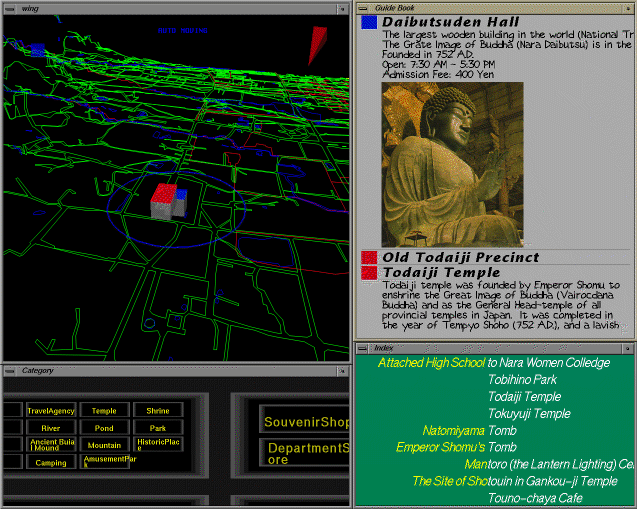Open the Category window menu button

pos(10,371)
